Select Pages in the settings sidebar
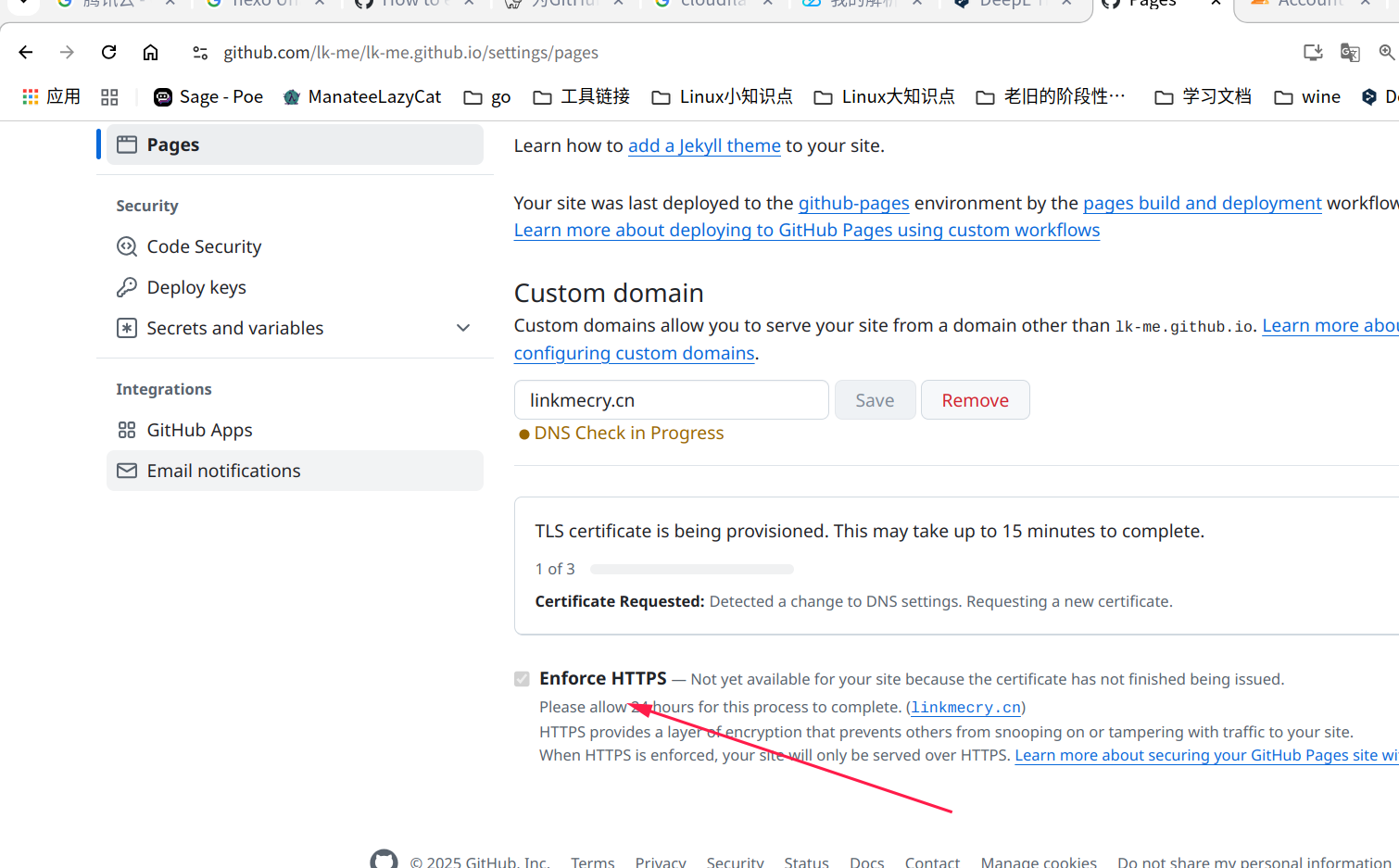1399x868 pixels. click(x=295, y=145)
